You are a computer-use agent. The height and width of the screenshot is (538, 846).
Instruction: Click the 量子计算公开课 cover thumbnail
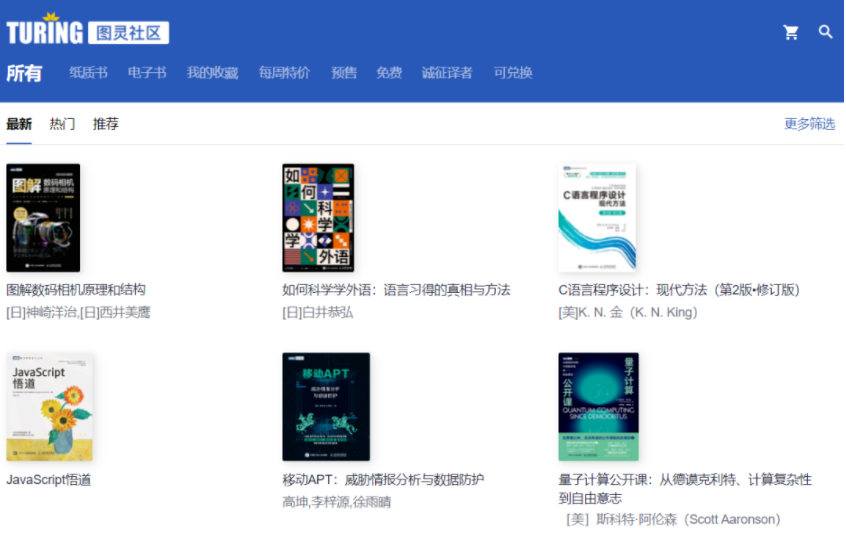click(598, 406)
